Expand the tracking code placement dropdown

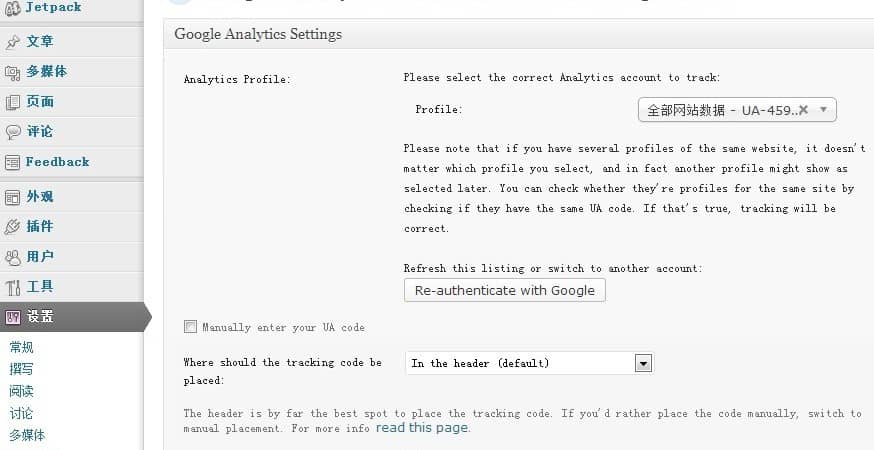643,363
